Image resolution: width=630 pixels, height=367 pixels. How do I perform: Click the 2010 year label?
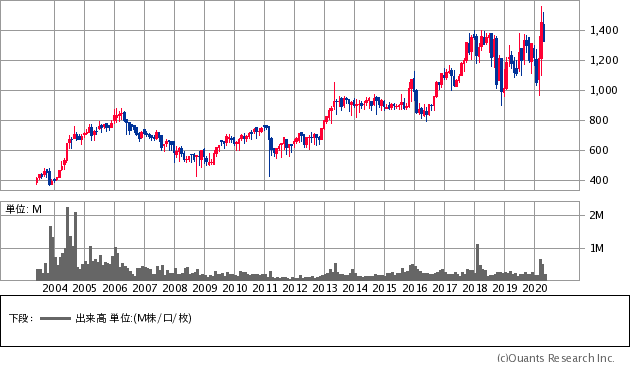(235, 288)
